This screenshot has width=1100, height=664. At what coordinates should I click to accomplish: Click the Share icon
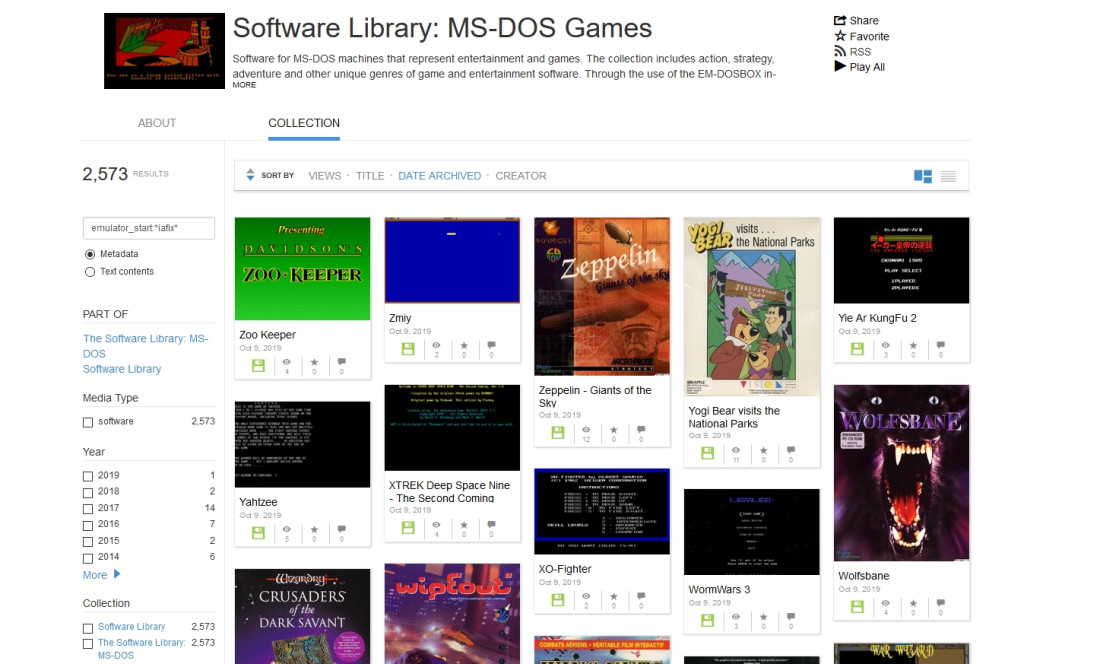coord(840,20)
